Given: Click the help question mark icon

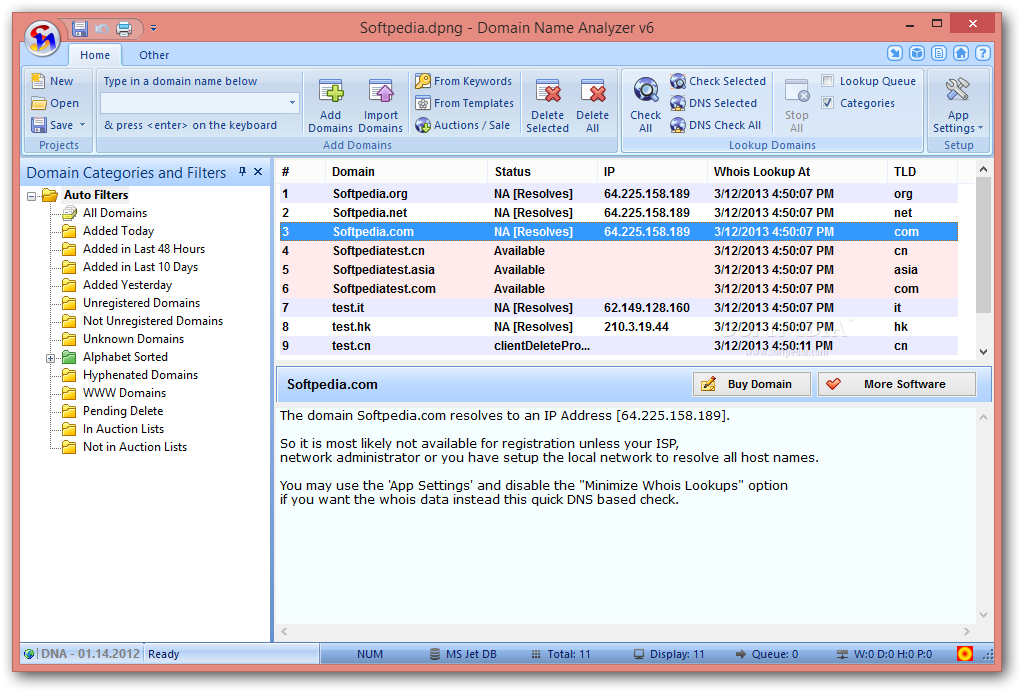Looking at the screenshot, I should (983, 53).
